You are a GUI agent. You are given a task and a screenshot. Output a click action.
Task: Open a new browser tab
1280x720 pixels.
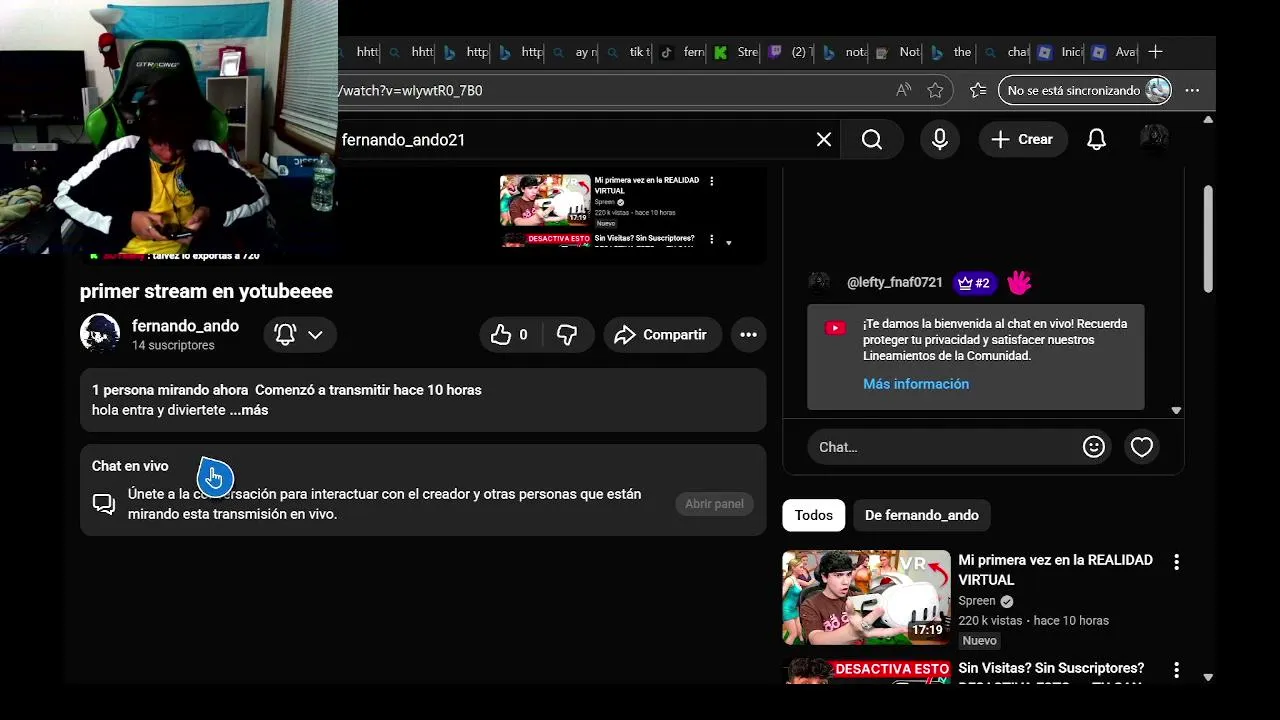tap(1156, 51)
